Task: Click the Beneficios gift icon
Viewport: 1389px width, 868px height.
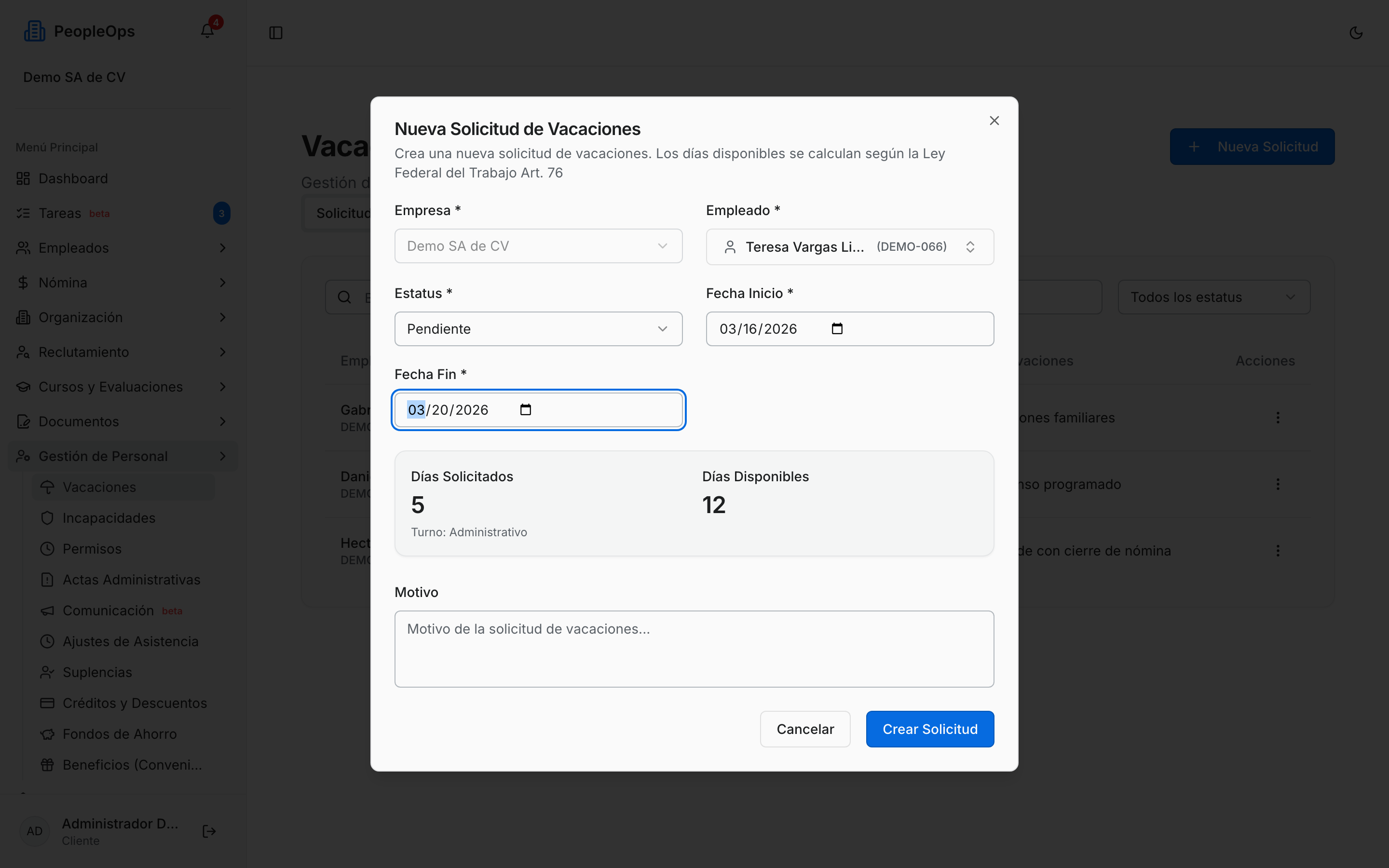Action: [47, 765]
